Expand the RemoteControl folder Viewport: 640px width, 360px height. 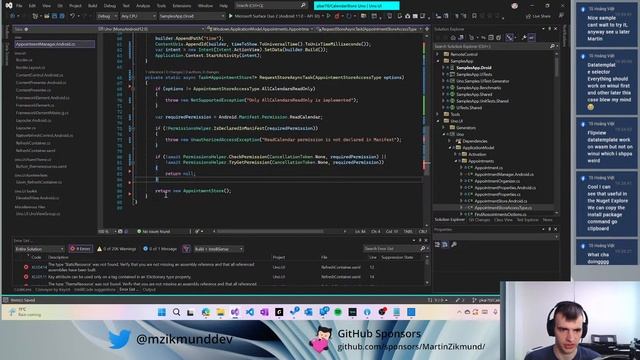tap(438, 54)
